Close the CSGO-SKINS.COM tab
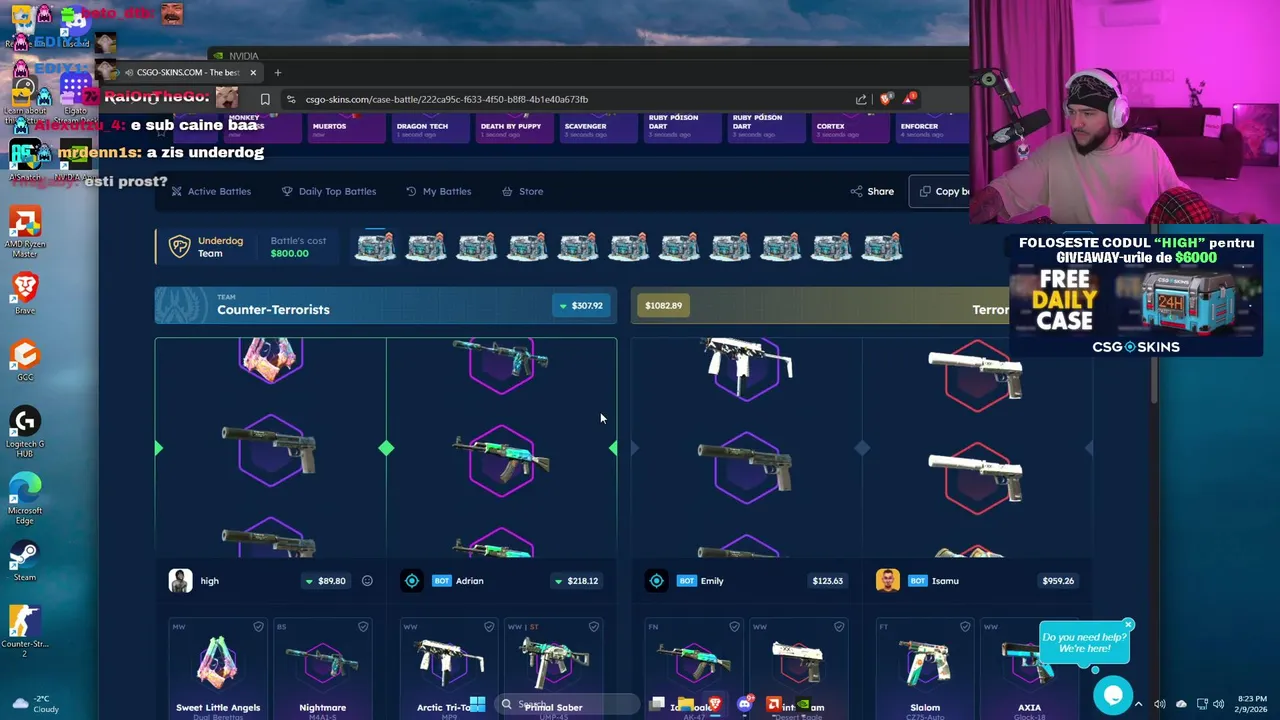This screenshot has height=720, width=1280. click(253, 72)
